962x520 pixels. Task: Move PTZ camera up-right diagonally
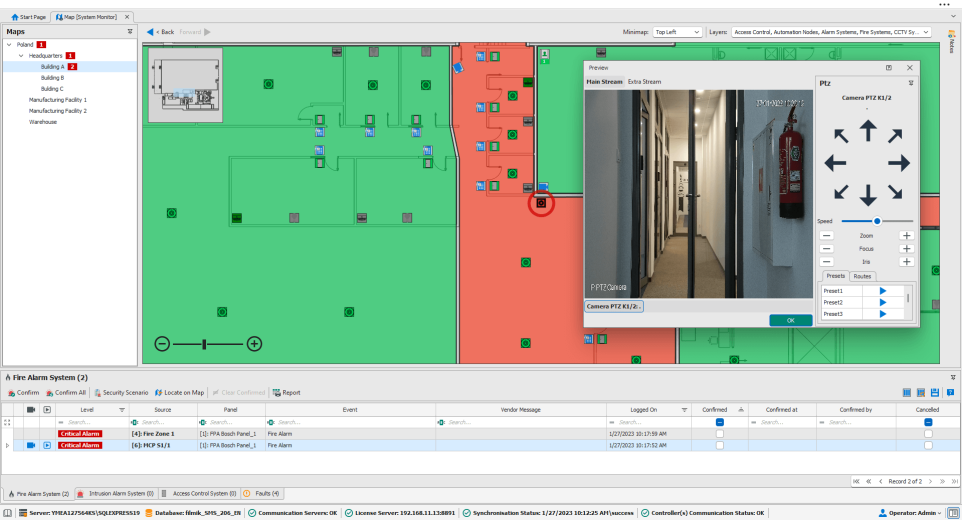pyautogui.click(x=895, y=136)
